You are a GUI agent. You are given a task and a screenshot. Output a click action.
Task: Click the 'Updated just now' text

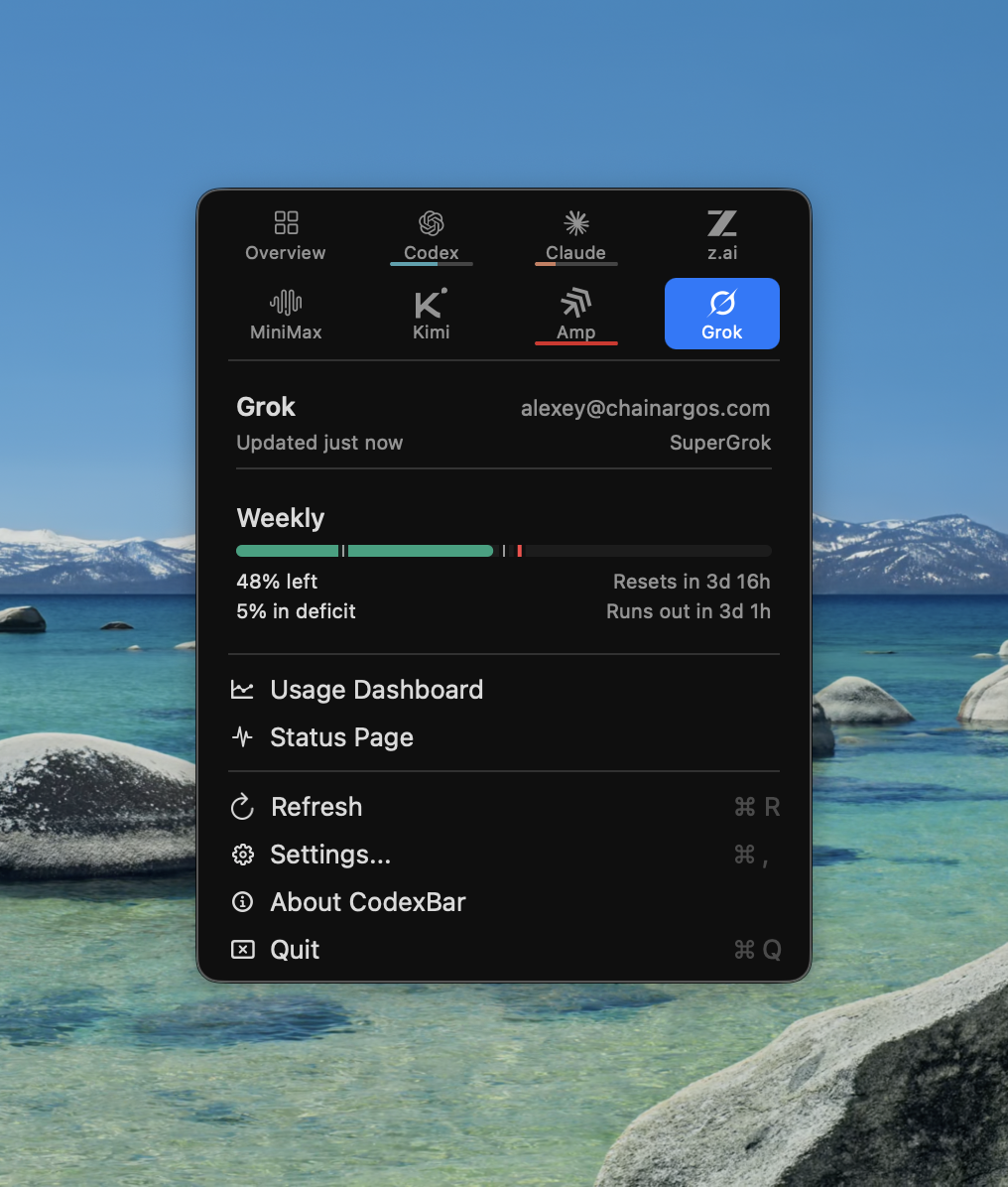coord(319,443)
